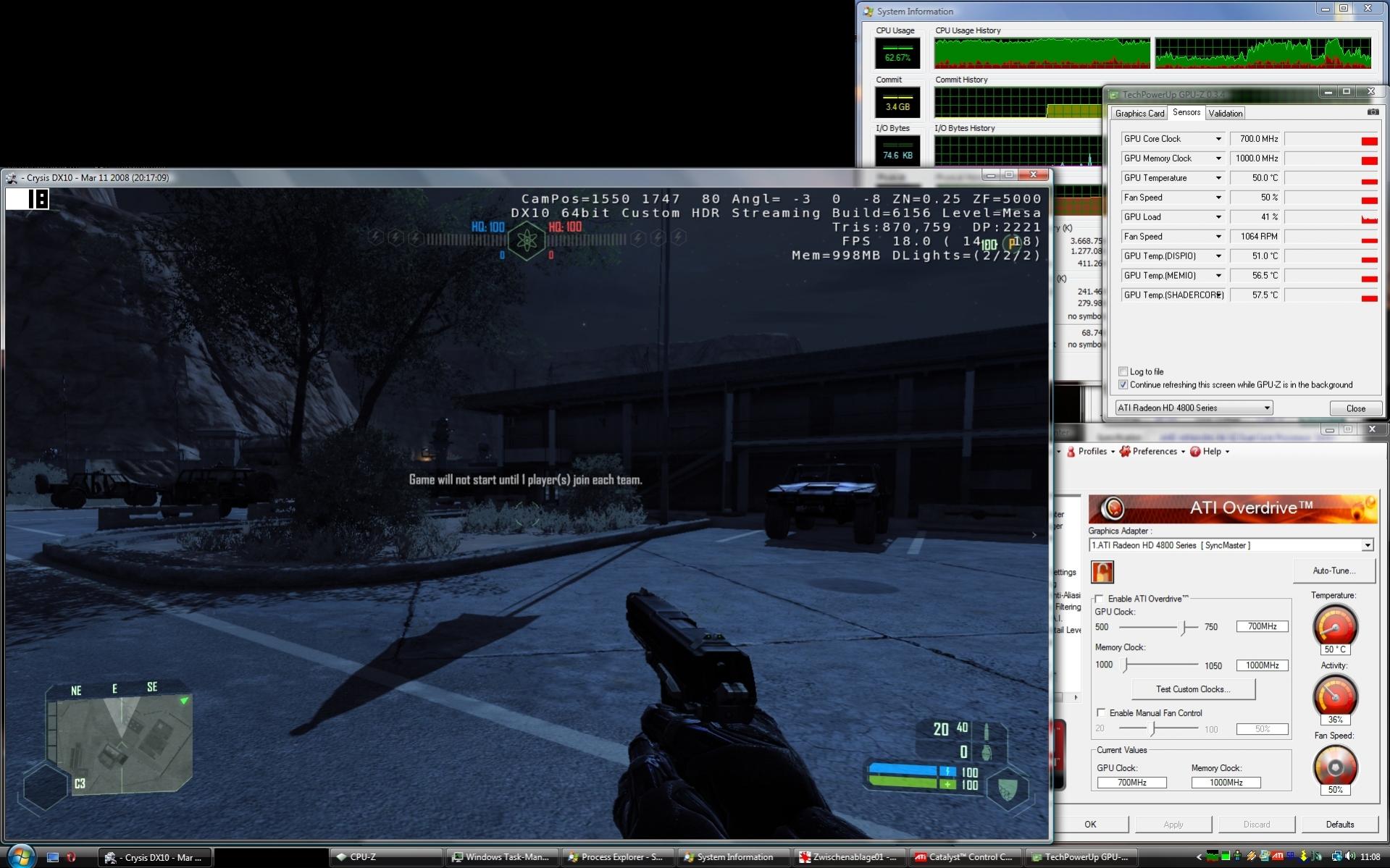Screen dimensions: 1390x868
Task: Click the Crysis DX10 taskbar button
Action: tap(155, 857)
